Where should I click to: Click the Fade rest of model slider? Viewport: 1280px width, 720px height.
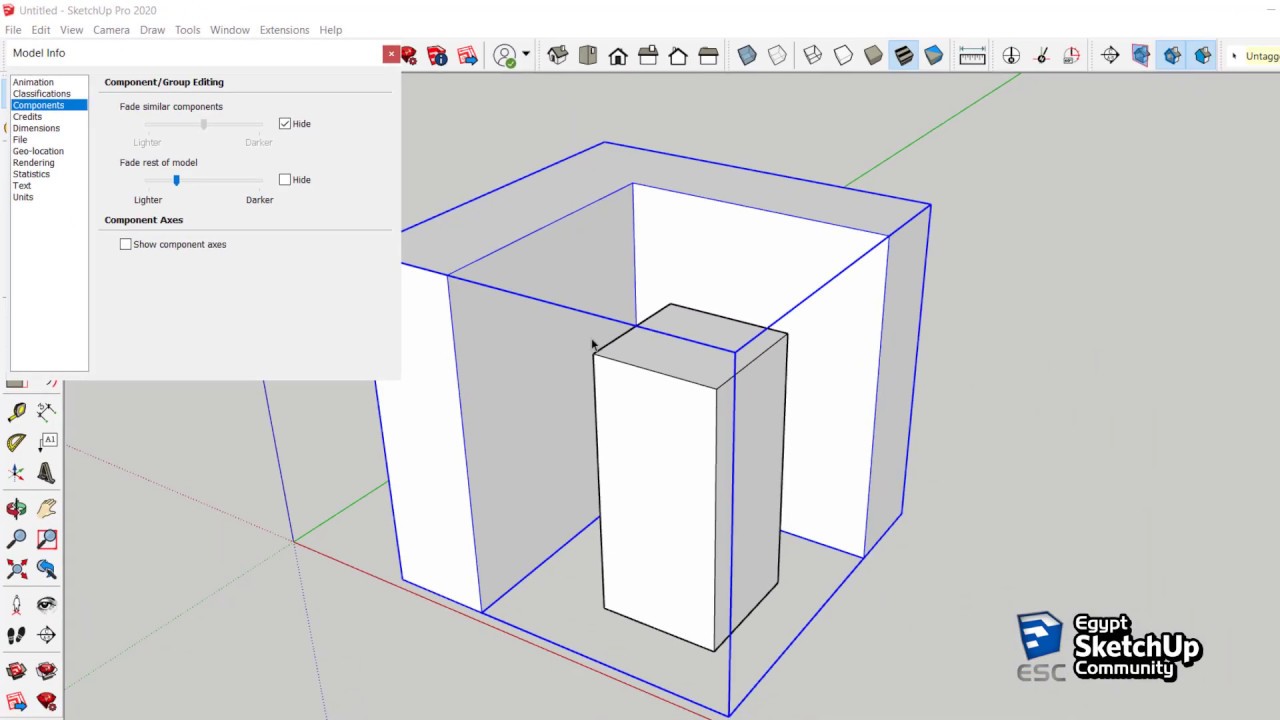[204, 180]
